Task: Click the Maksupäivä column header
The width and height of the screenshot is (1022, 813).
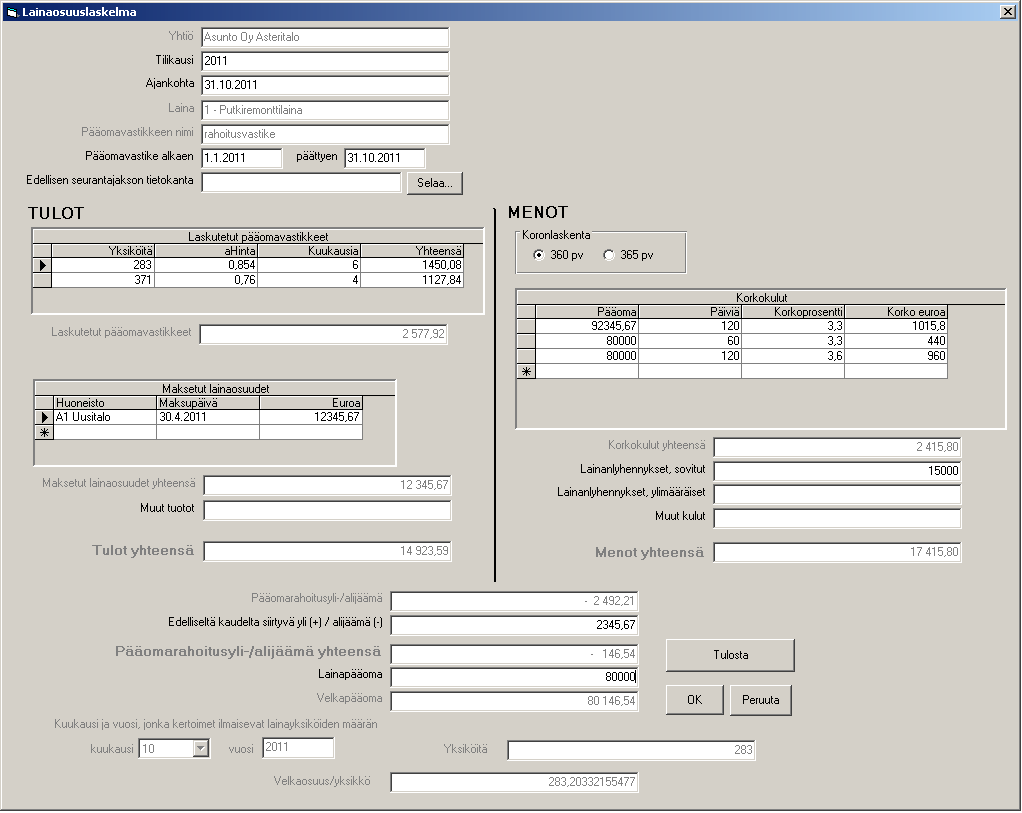Action: [x=208, y=403]
